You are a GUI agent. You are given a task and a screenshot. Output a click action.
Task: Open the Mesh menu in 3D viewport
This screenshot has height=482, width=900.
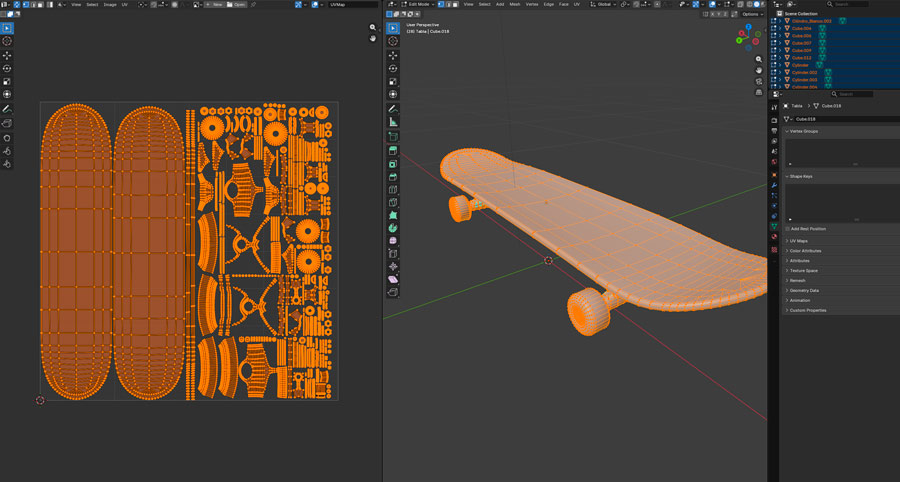tap(515, 4)
